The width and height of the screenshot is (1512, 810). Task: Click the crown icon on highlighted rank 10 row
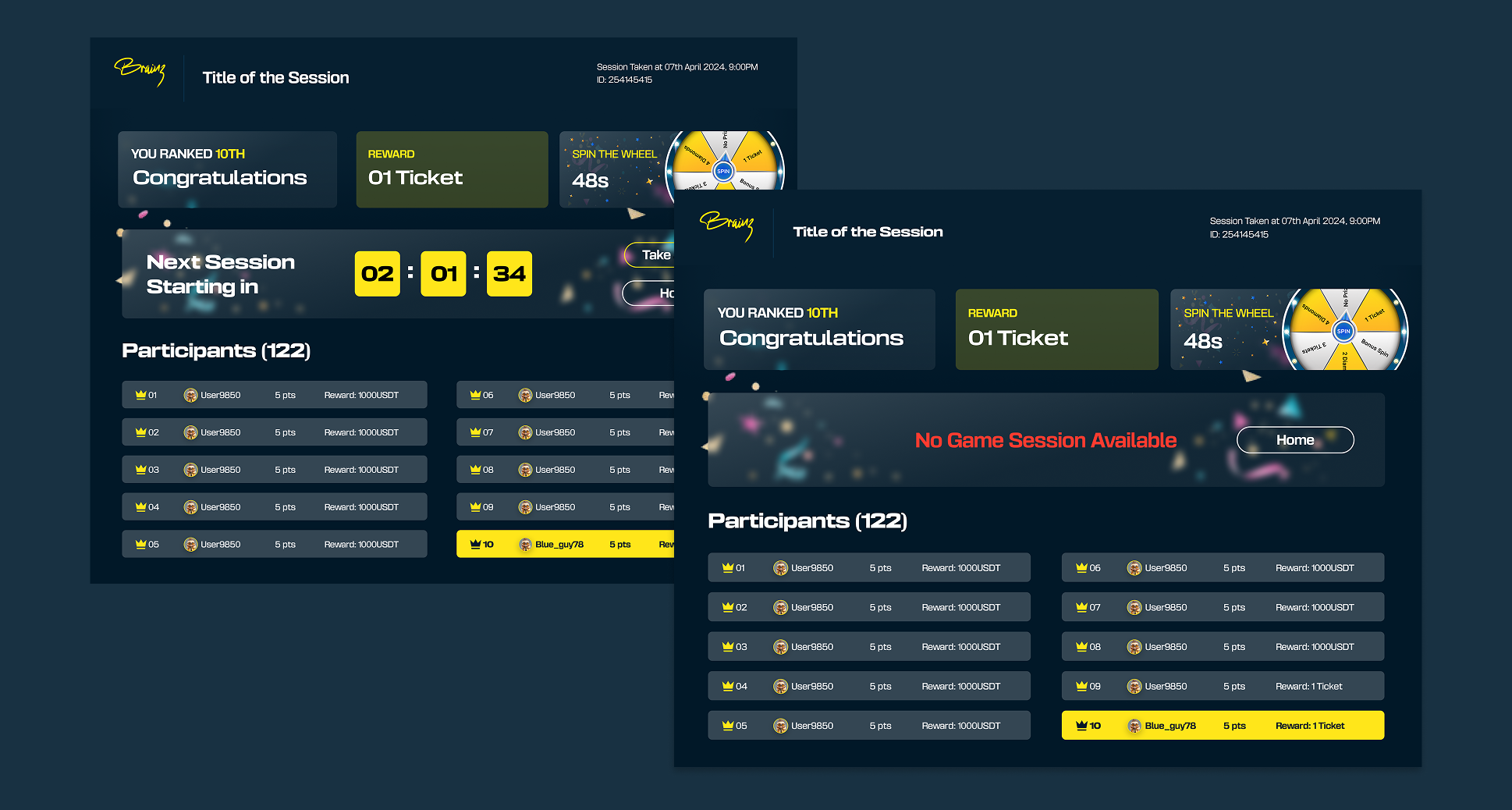coord(1081,726)
